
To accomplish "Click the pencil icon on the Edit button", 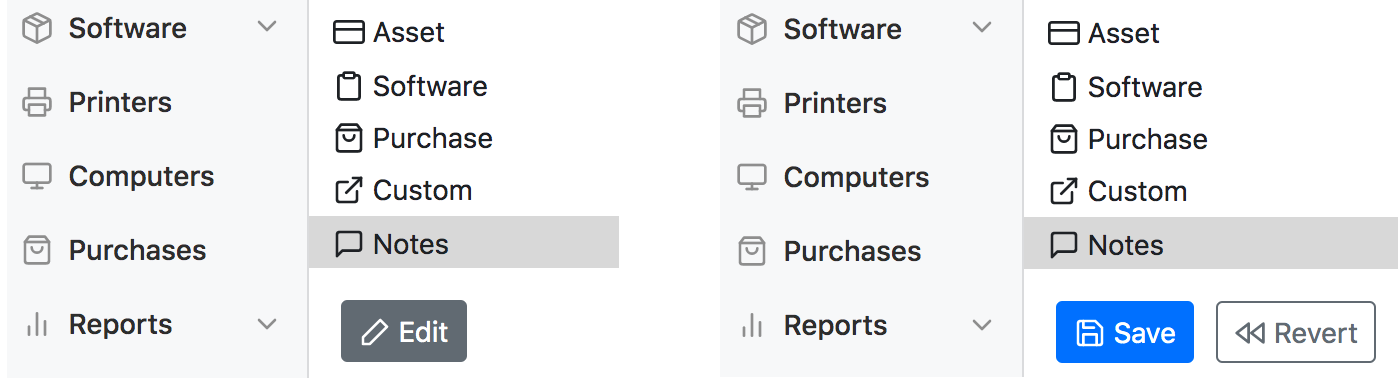I will (x=374, y=332).
